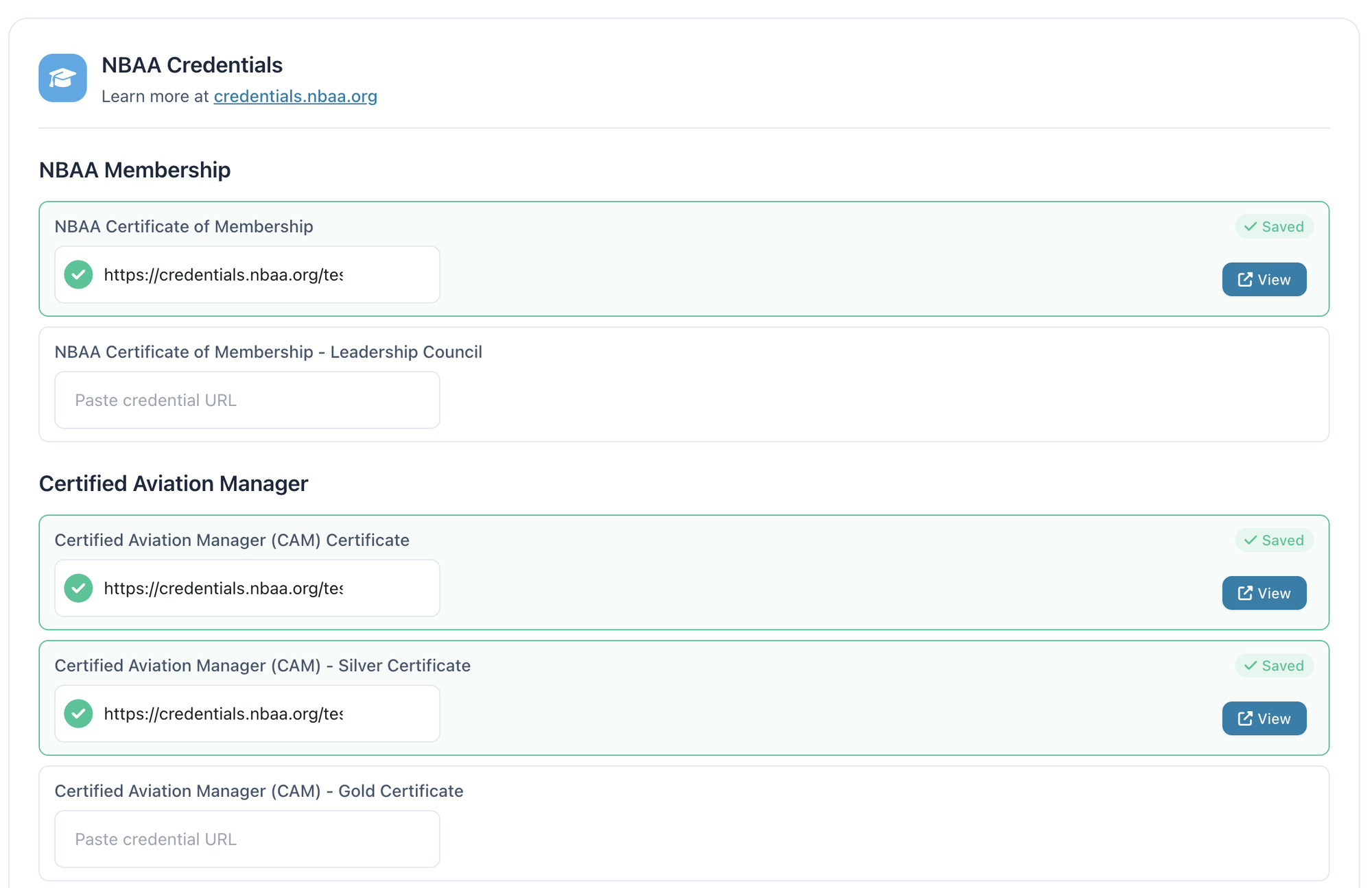This screenshot has width=1372, height=888.
Task: Click the Certified Aviation Manager section heading
Action: coord(174,483)
